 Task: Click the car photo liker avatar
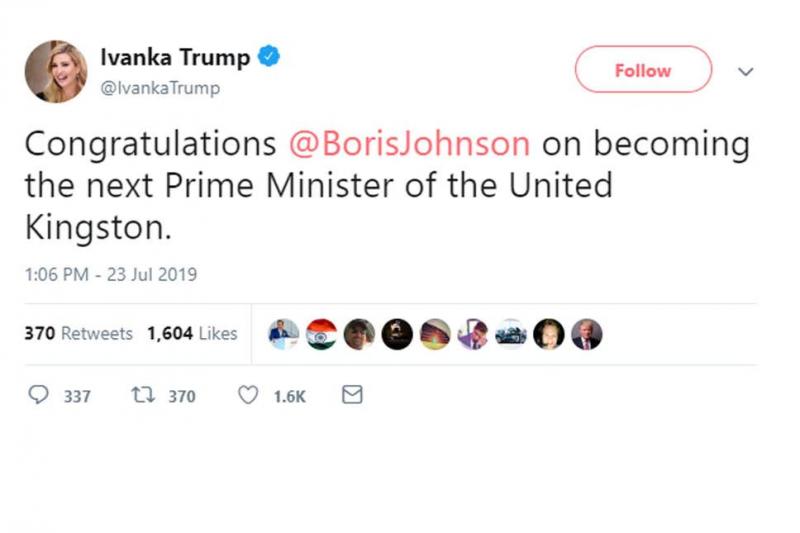pyautogui.click(x=511, y=334)
